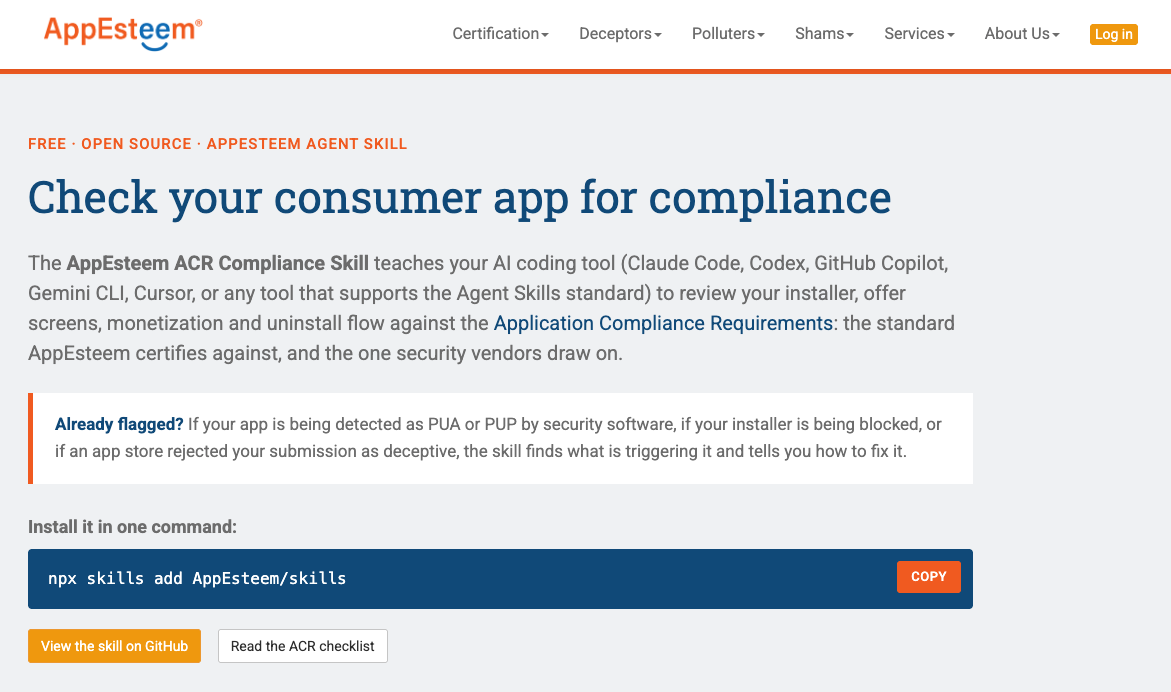Expand the Deceptors menu
This screenshot has width=1171, height=692.
point(620,34)
